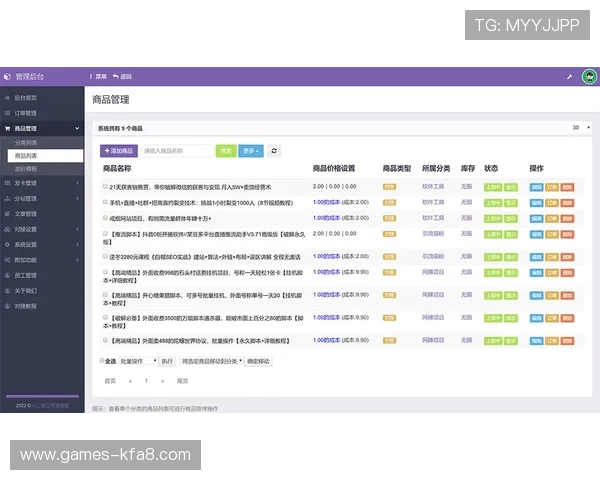Open the 更多 dropdown button
The width and height of the screenshot is (600, 480).
point(251,151)
